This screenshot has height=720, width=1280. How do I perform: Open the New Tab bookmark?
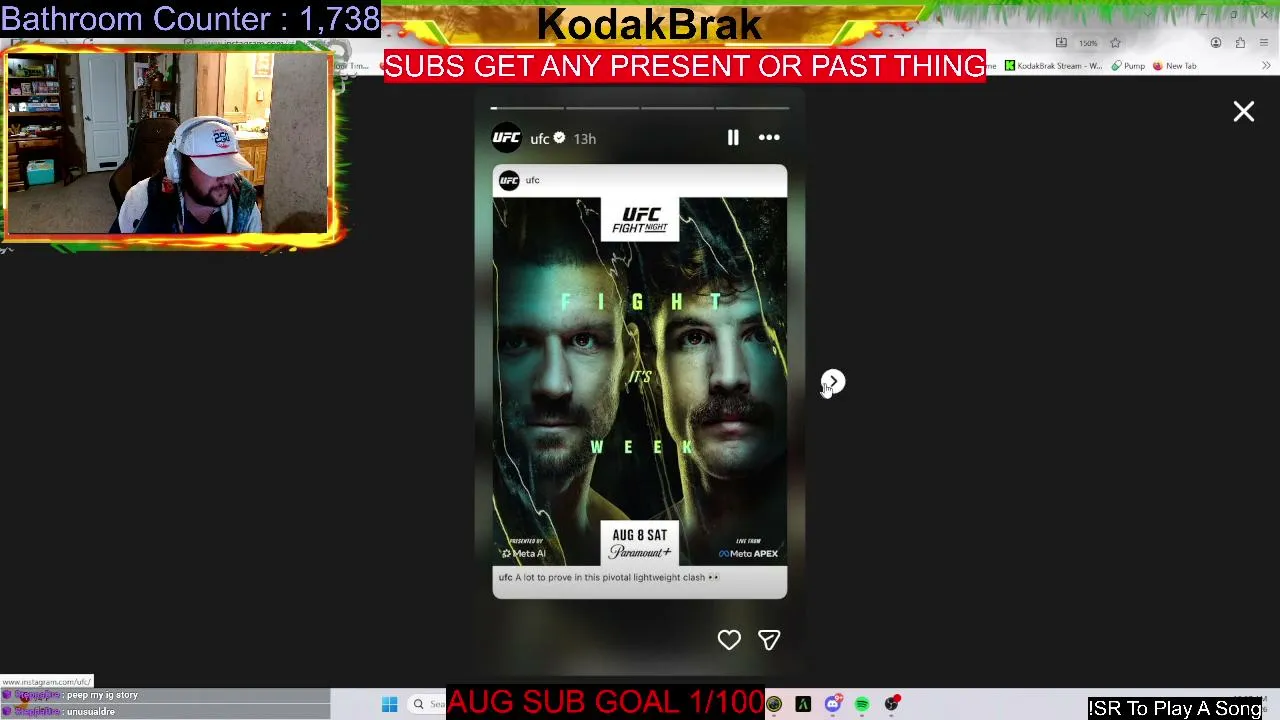click(x=1175, y=66)
